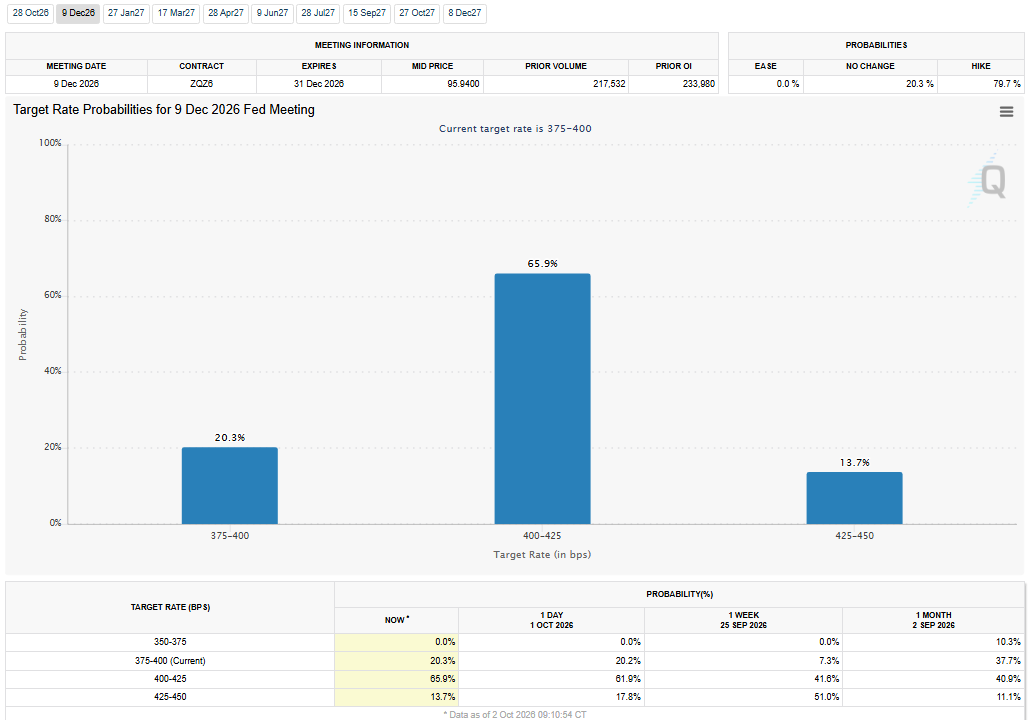Click the CONTRACT column header
The height and width of the screenshot is (720, 1032).
click(201, 66)
